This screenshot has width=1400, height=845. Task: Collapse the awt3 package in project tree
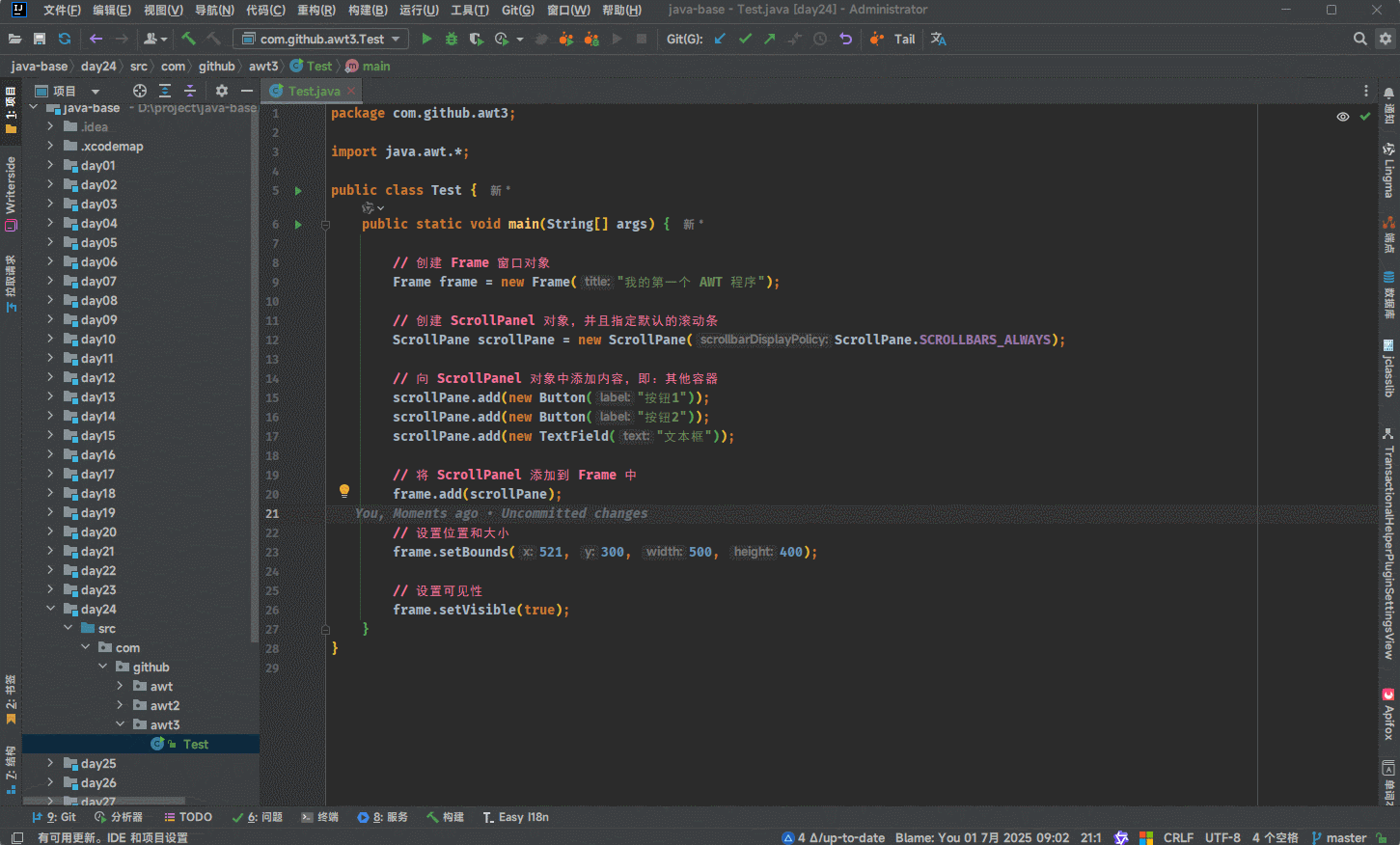(x=121, y=724)
